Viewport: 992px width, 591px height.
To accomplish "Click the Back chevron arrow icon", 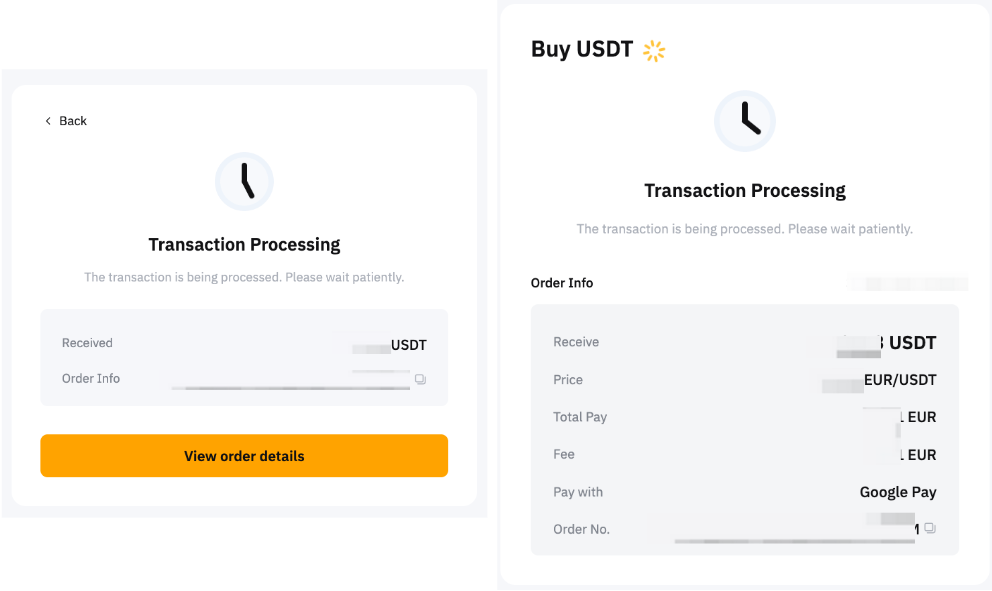I will point(47,121).
